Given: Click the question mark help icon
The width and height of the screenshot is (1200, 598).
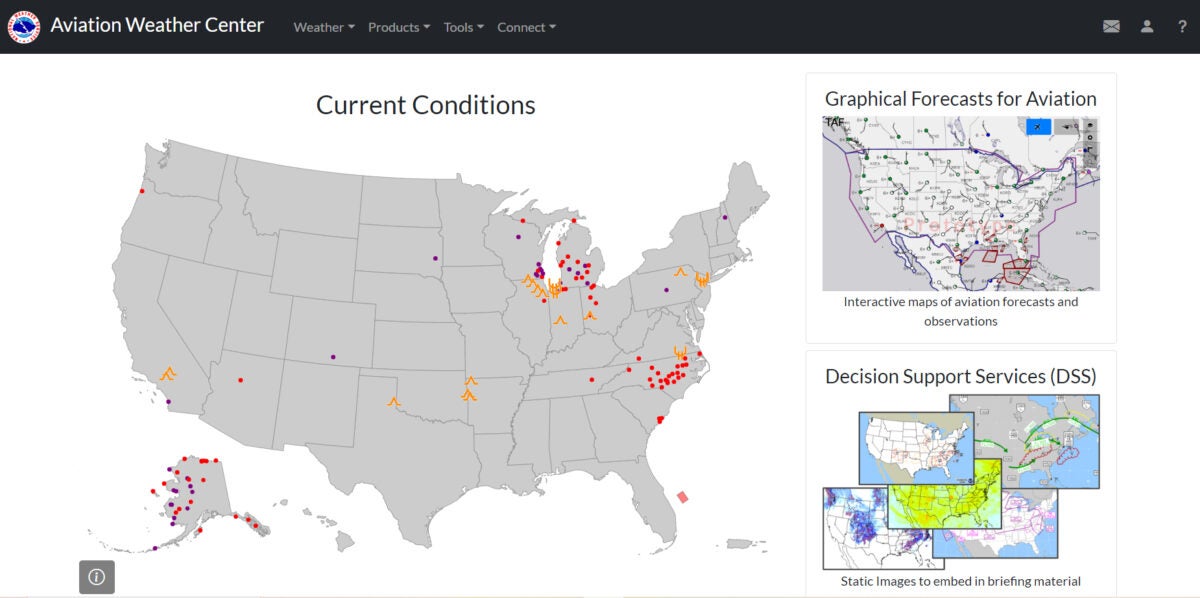Looking at the screenshot, I should coord(1182,27).
